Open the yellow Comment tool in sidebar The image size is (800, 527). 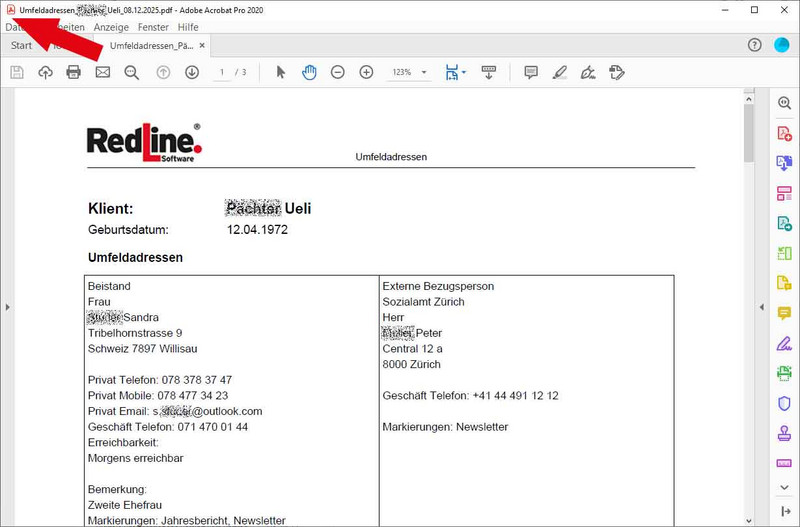[x=784, y=313]
